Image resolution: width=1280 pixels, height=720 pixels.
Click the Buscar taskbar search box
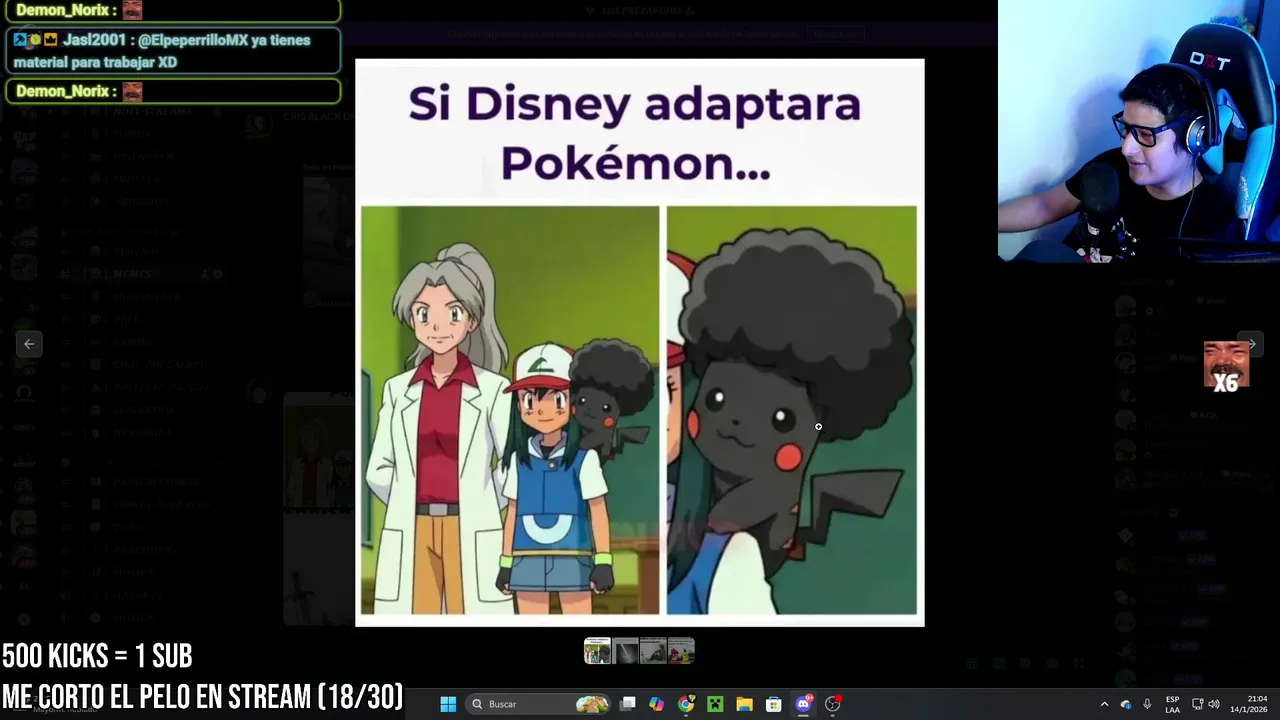pyautogui.click(x=540, y=704)
